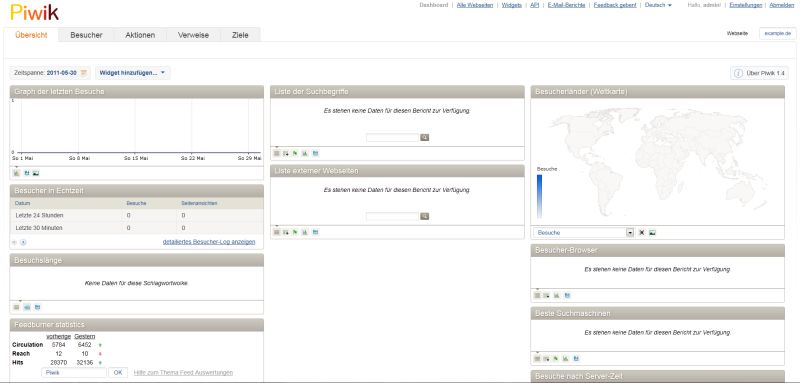Select tag cloud view in Besuchslänge widget
The width and height of the screenshot is (800, 383).
[x=27, y=307]
